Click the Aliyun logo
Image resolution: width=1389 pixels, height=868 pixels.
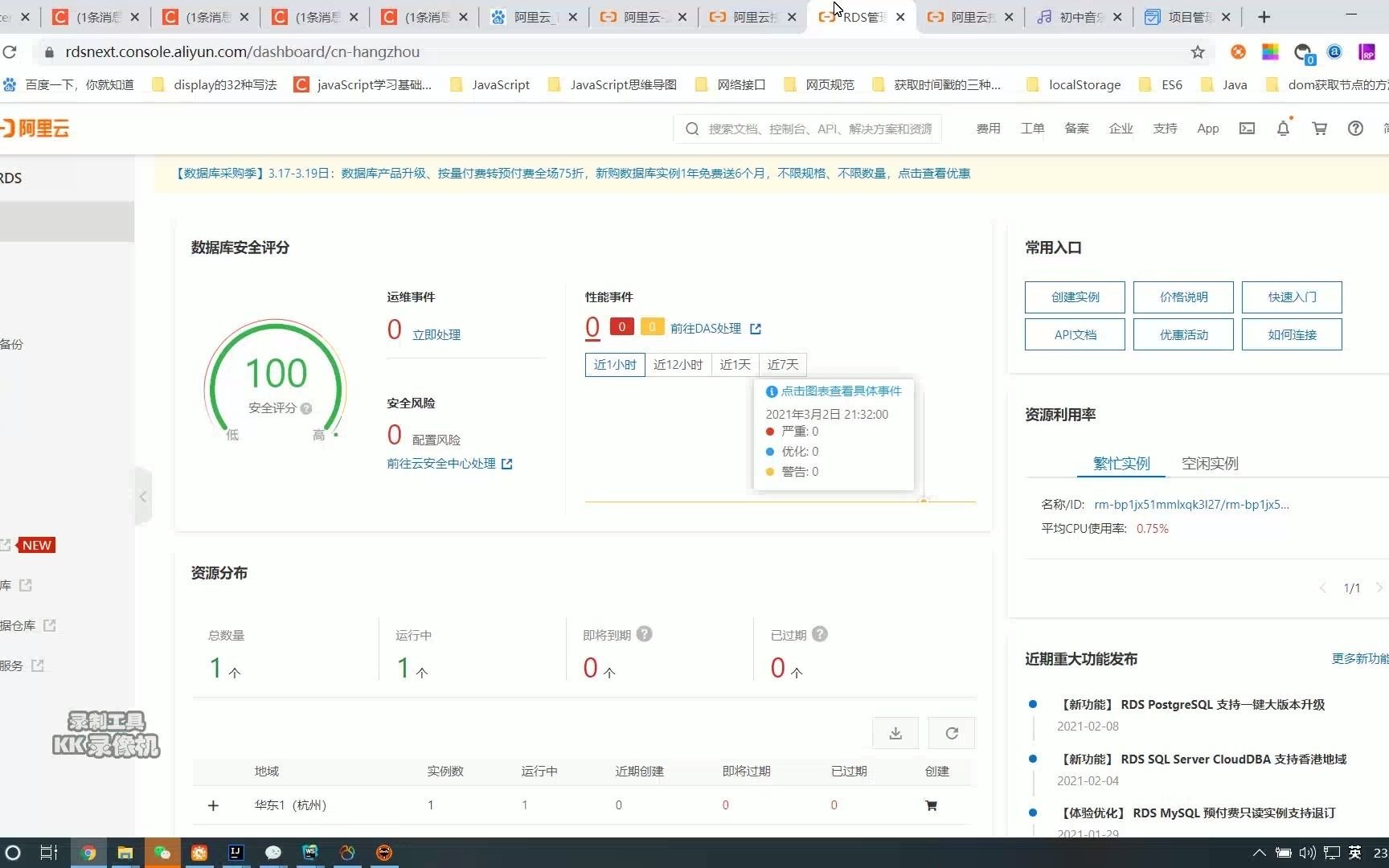(x=35, y=129)
